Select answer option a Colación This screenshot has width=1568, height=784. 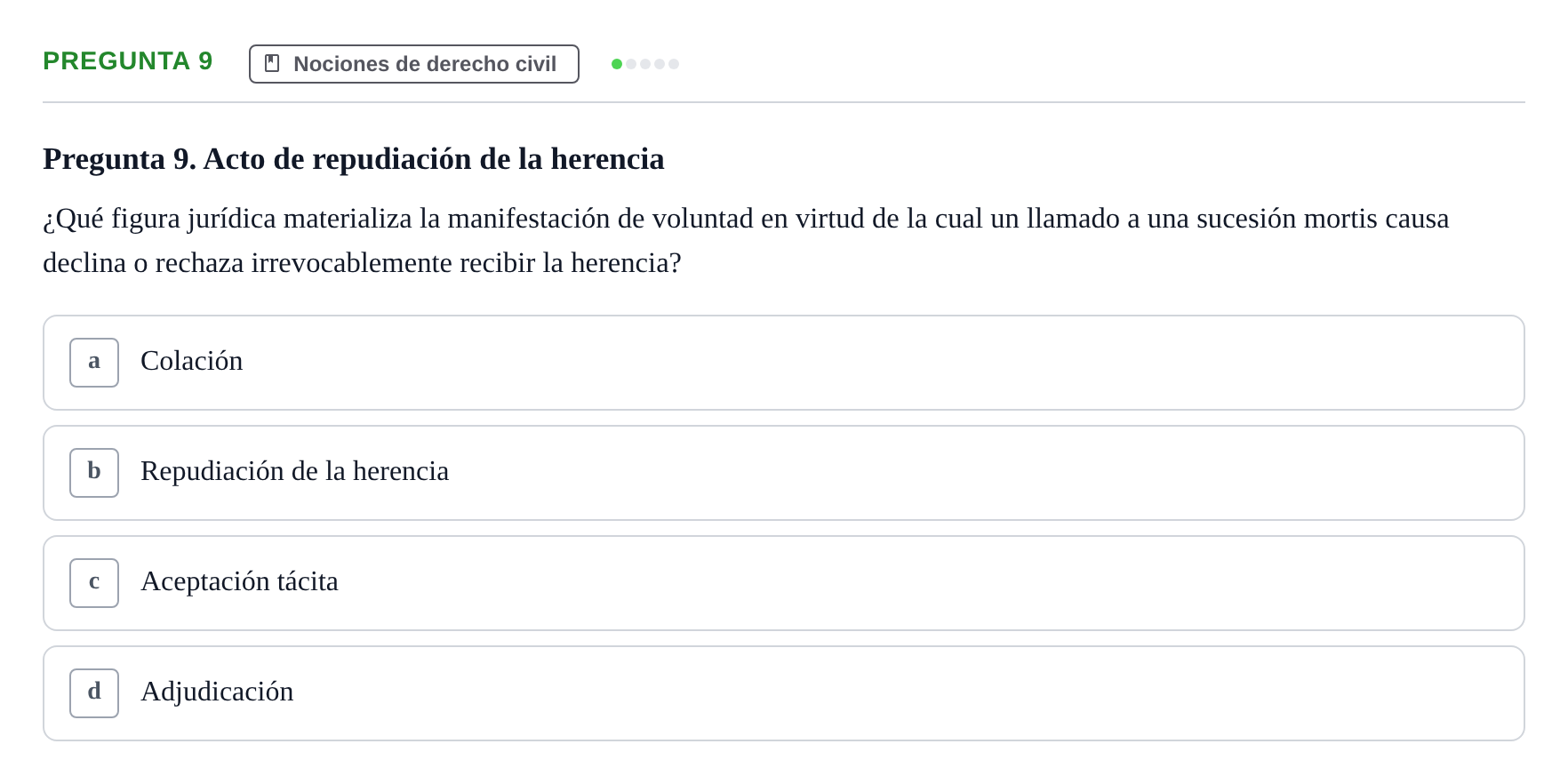click(783, 363)
